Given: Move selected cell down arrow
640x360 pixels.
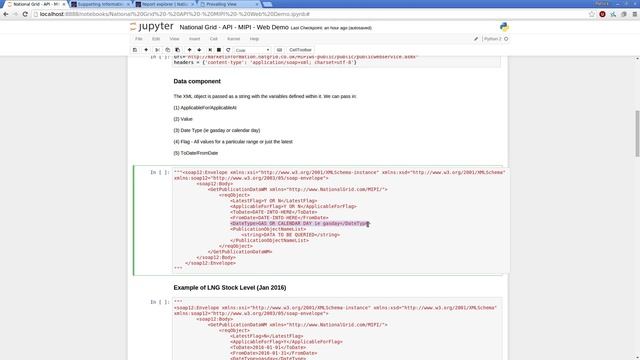Looking at the screenshot, I should pyautogui.click(x=199, y=50).
